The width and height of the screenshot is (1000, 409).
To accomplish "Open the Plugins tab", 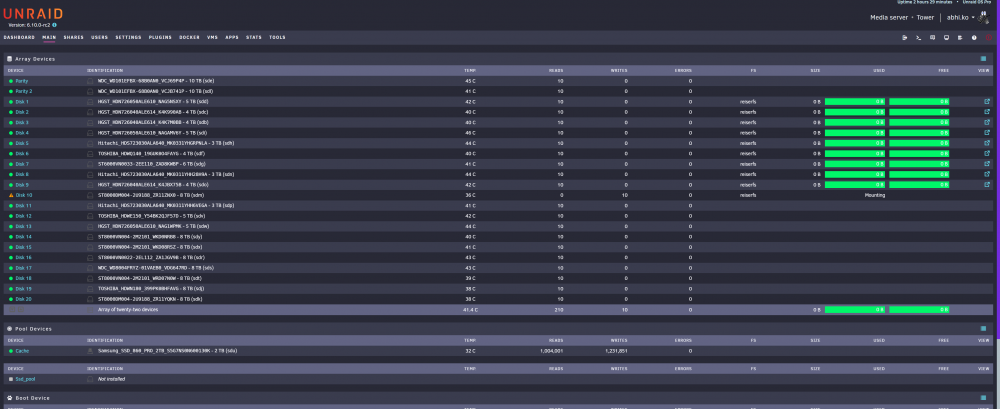I will point(160,38).
